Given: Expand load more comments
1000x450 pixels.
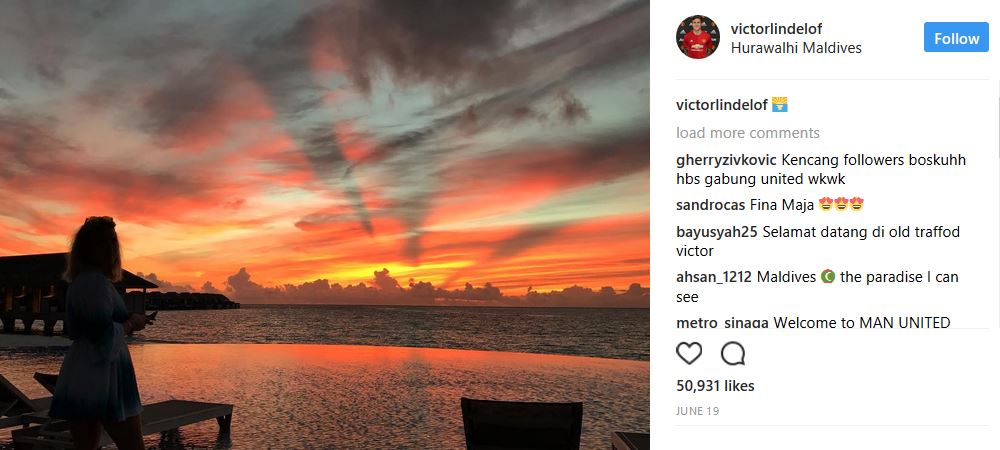Looking at the screenshot, I should point(747,133).
